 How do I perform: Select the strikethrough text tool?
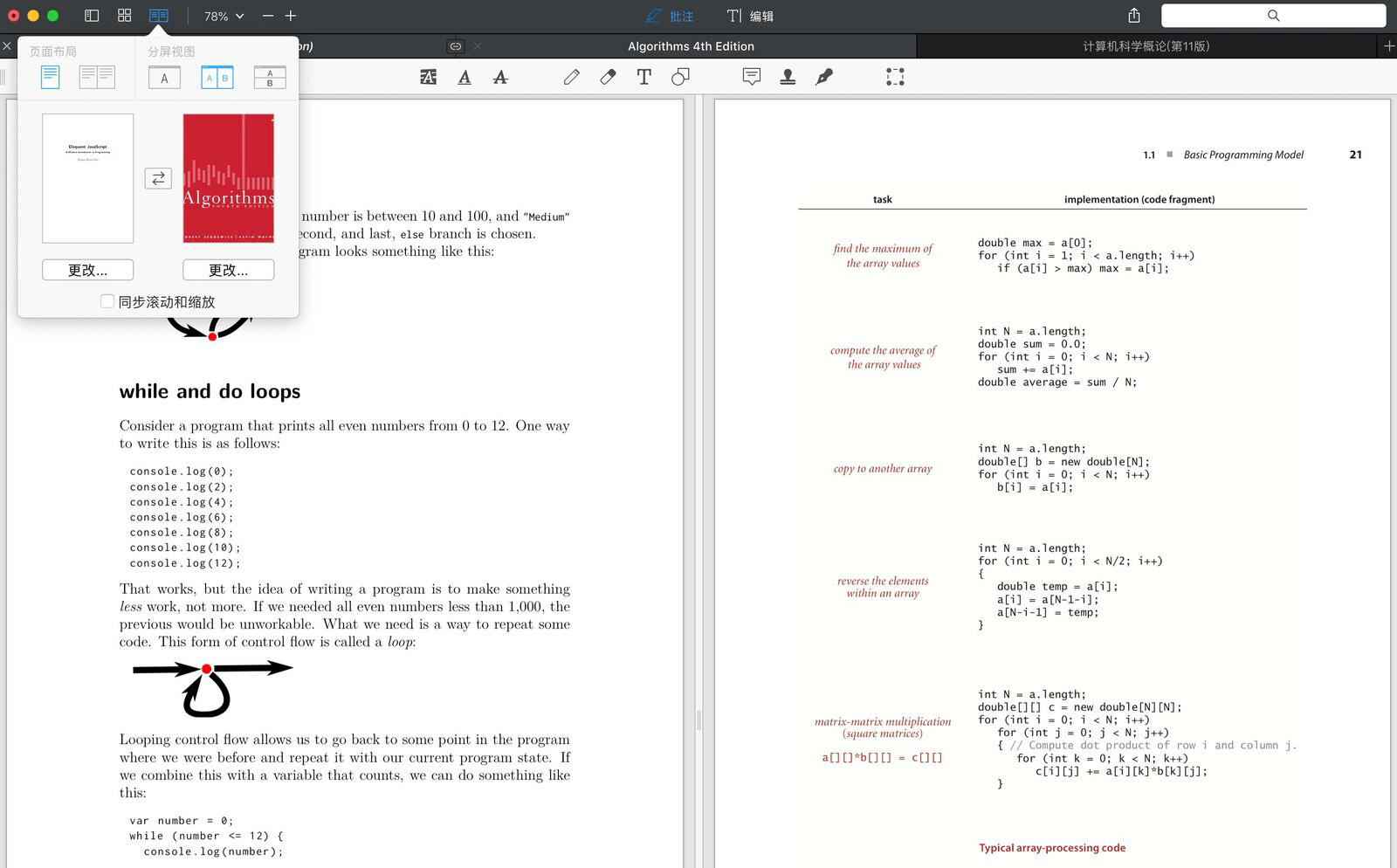(500, 78)
